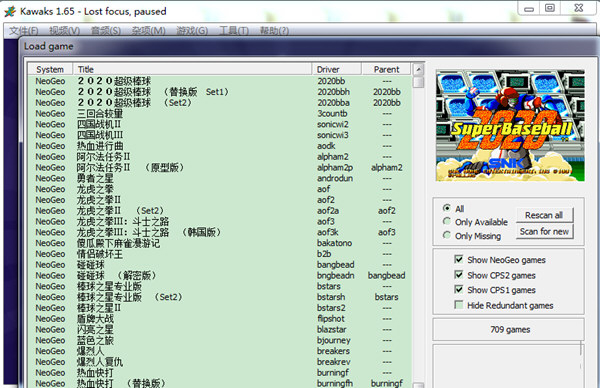Select the blazstar game row

click(220, 329)
